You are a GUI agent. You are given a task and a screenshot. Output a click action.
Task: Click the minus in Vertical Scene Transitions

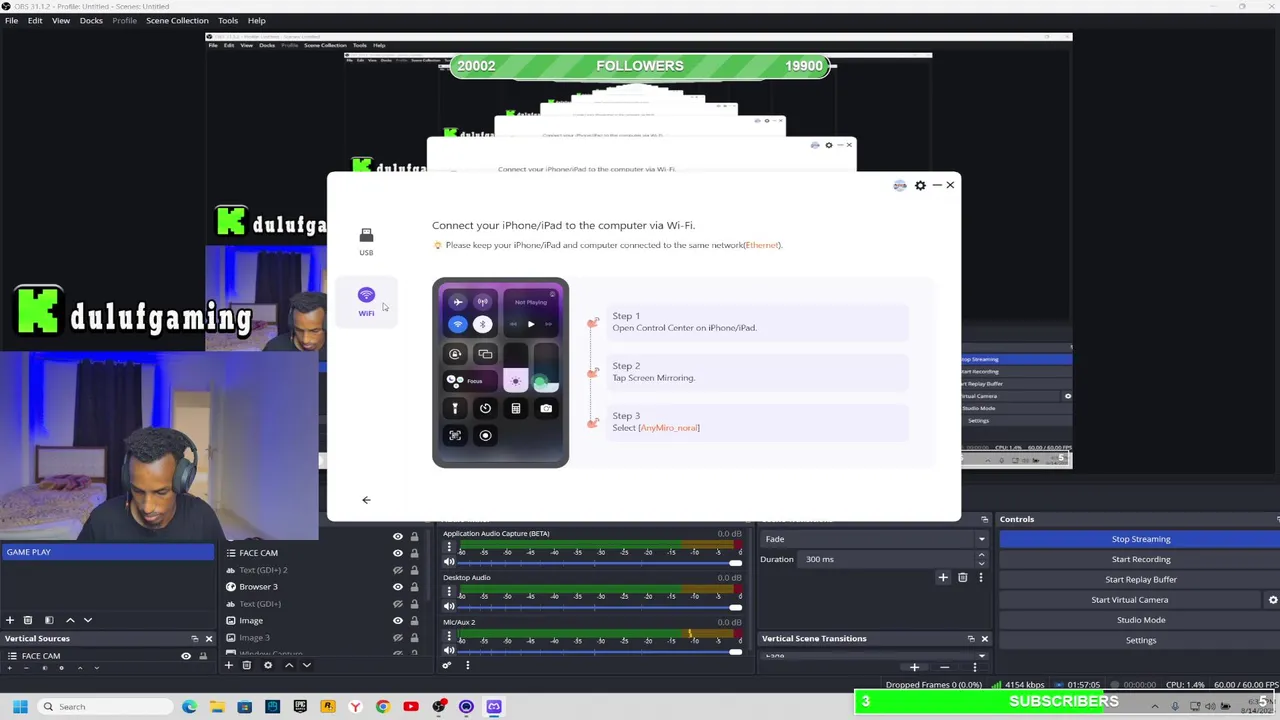coord(944,667)
